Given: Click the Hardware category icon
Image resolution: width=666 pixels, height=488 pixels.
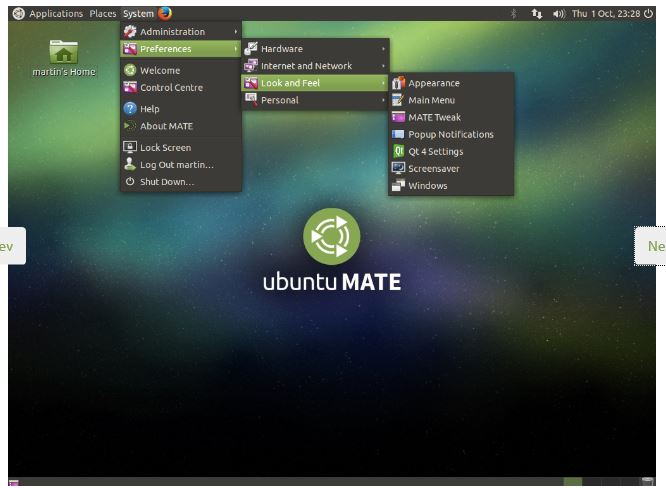Looking at the screenshot, I should pos(251,48).
